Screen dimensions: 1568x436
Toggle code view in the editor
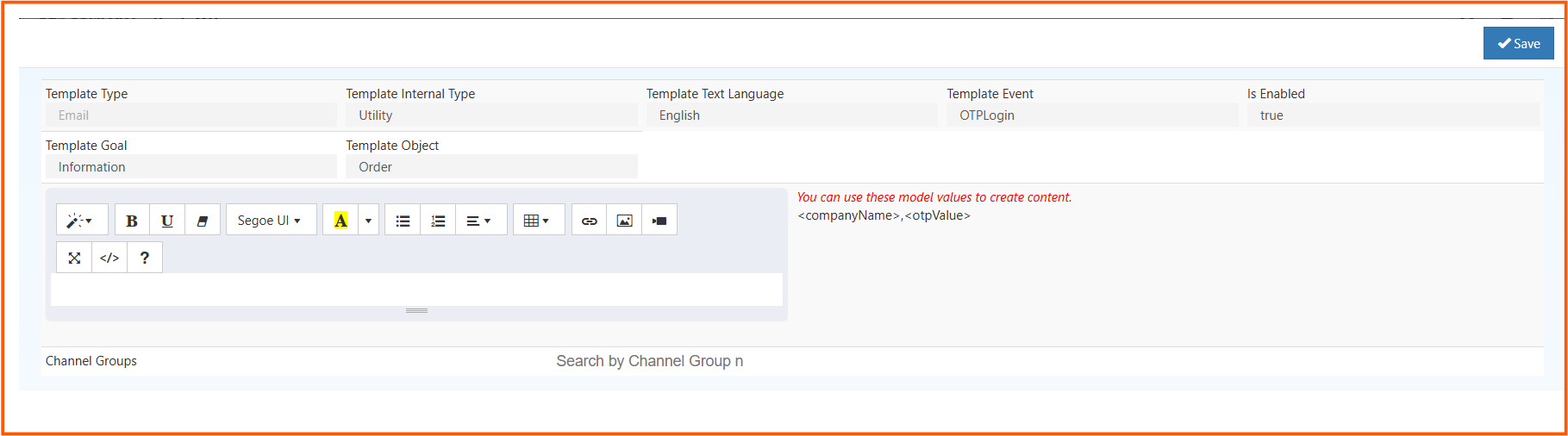109,258
